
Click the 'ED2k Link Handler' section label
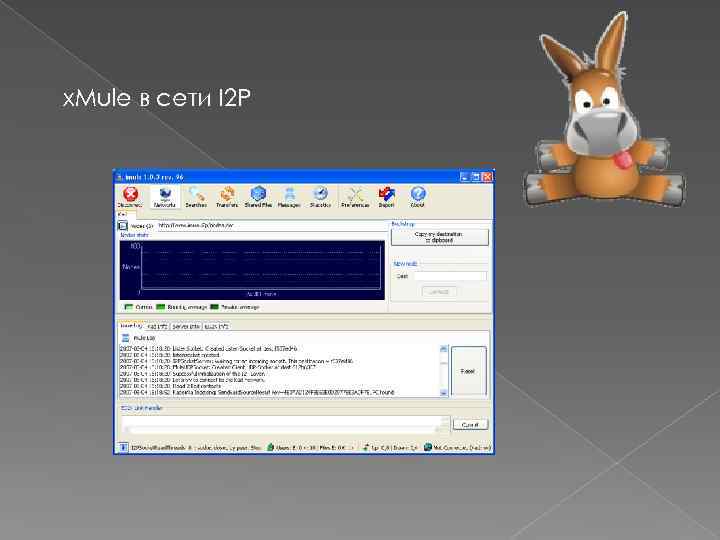point(141,408)
